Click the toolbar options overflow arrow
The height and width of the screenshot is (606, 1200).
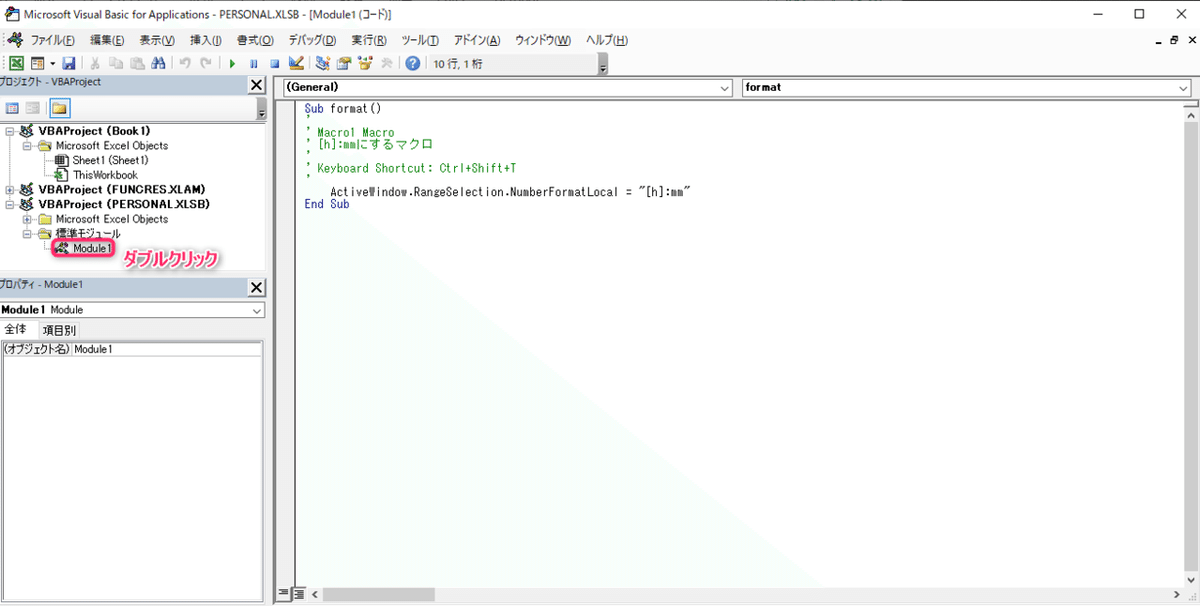[603, 64]
